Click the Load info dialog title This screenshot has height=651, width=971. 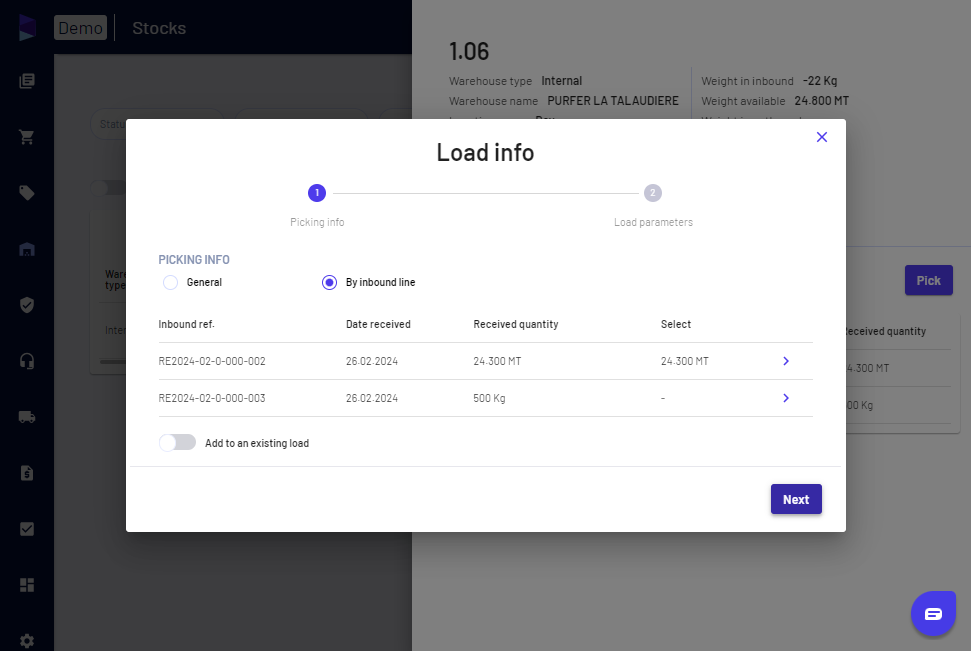(485, 152)
